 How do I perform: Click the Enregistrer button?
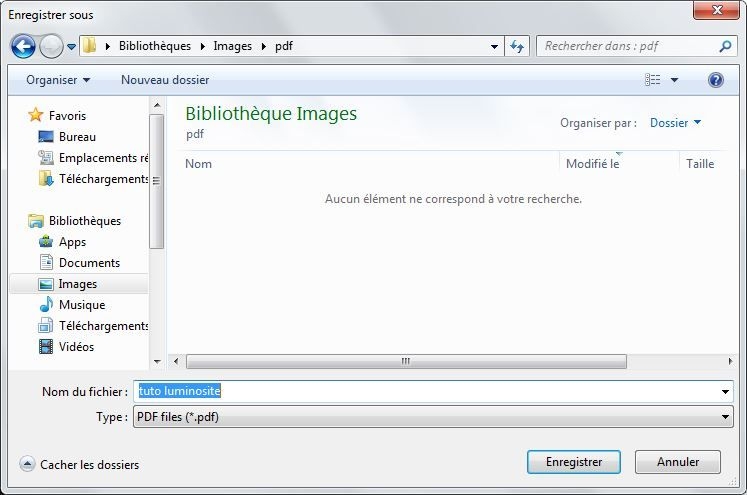point(574,462)
